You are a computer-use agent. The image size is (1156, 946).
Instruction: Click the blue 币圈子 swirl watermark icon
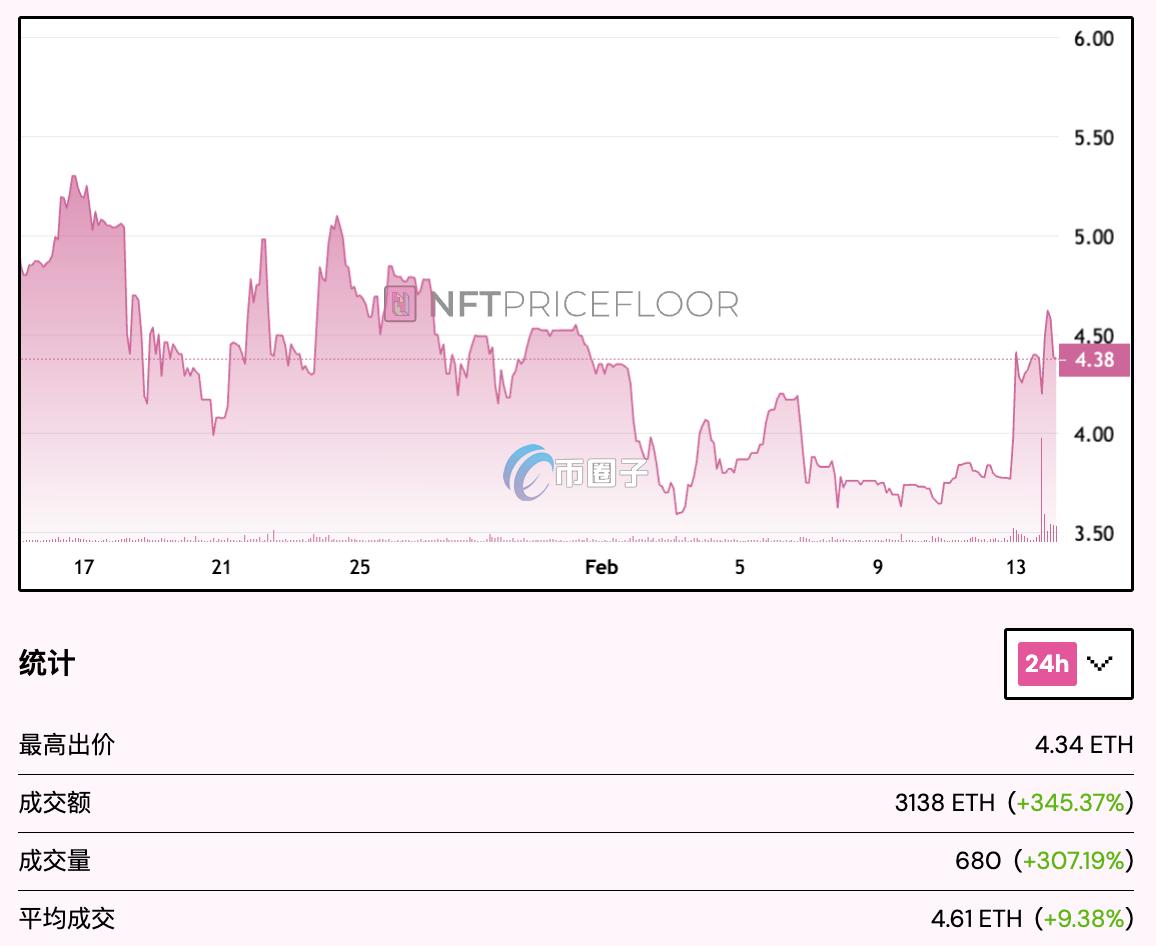[x=526, y=473]
